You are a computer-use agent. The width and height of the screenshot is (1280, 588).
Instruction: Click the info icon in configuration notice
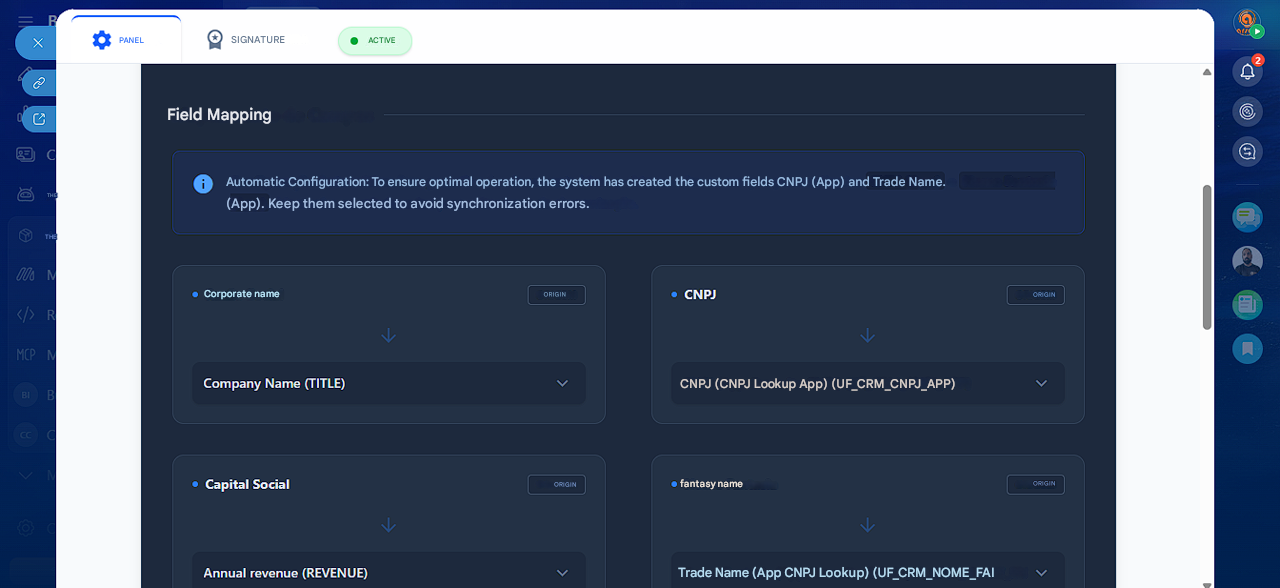tap(203, 184)
